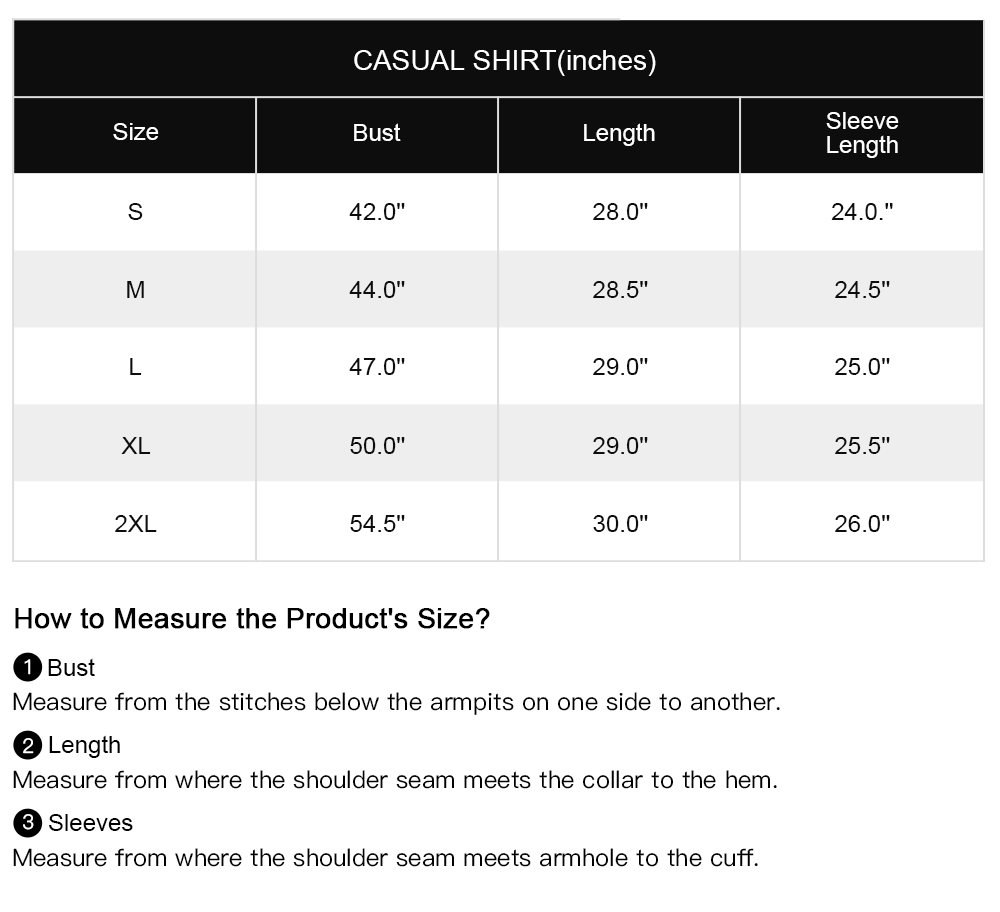Image resolution: width=1000 pixels, height=912 pixels.
Task: Click the Sleeve Length column header
Action: (862, 133)
